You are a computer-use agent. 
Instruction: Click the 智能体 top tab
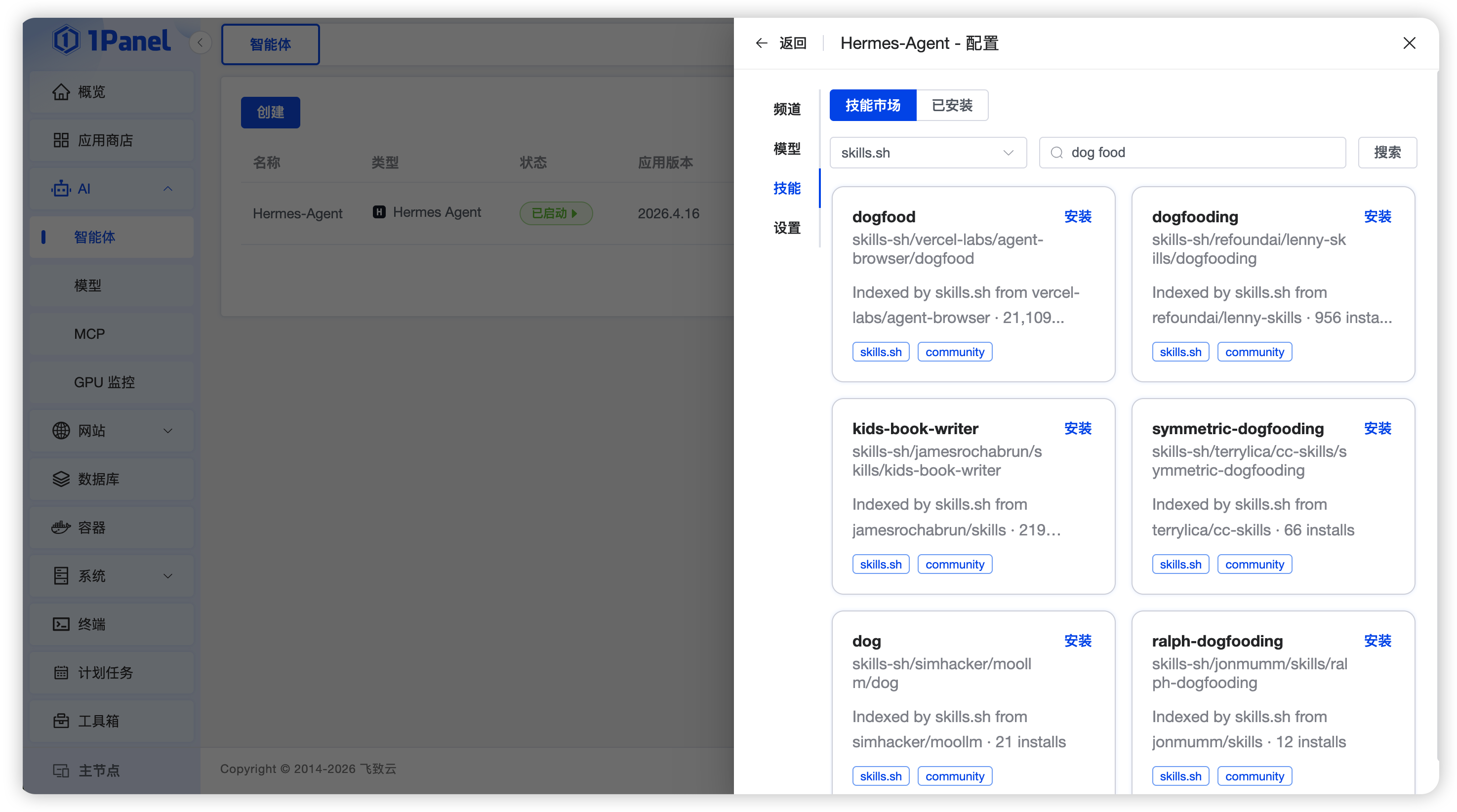pos(270,44)
